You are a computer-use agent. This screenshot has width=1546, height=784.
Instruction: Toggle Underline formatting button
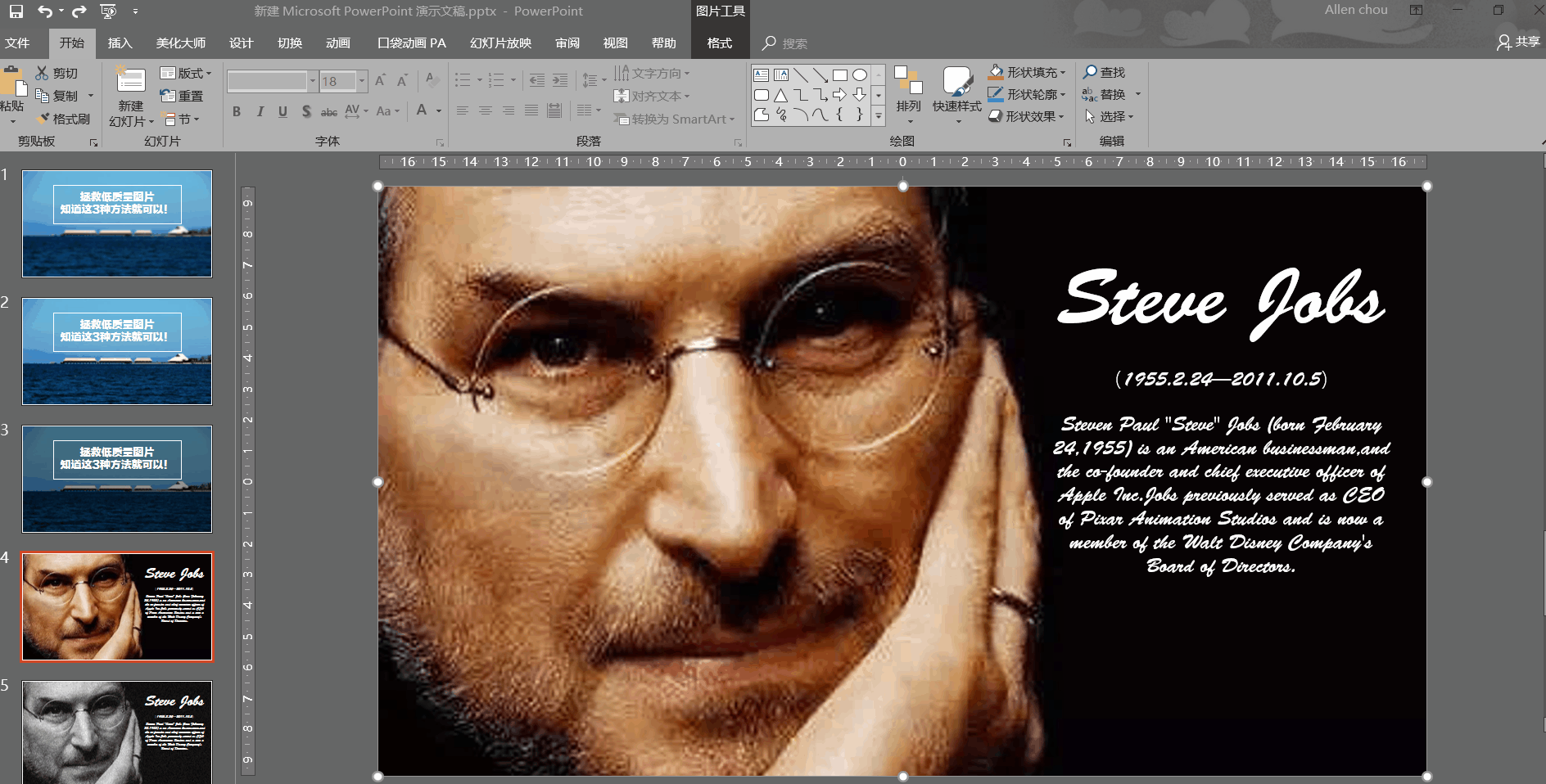pos(283,111)
